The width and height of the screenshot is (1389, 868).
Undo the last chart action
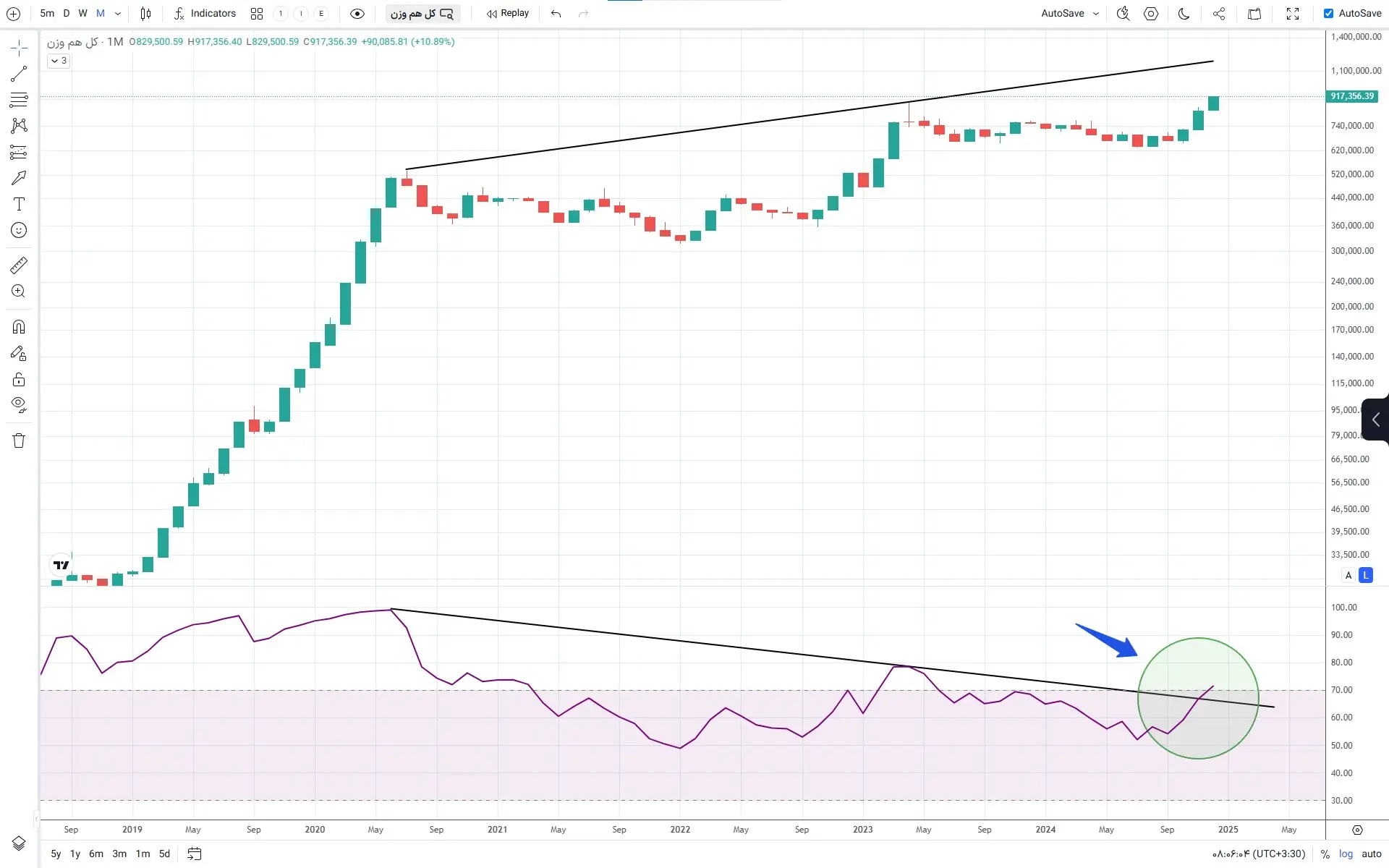tap(556, 14)
